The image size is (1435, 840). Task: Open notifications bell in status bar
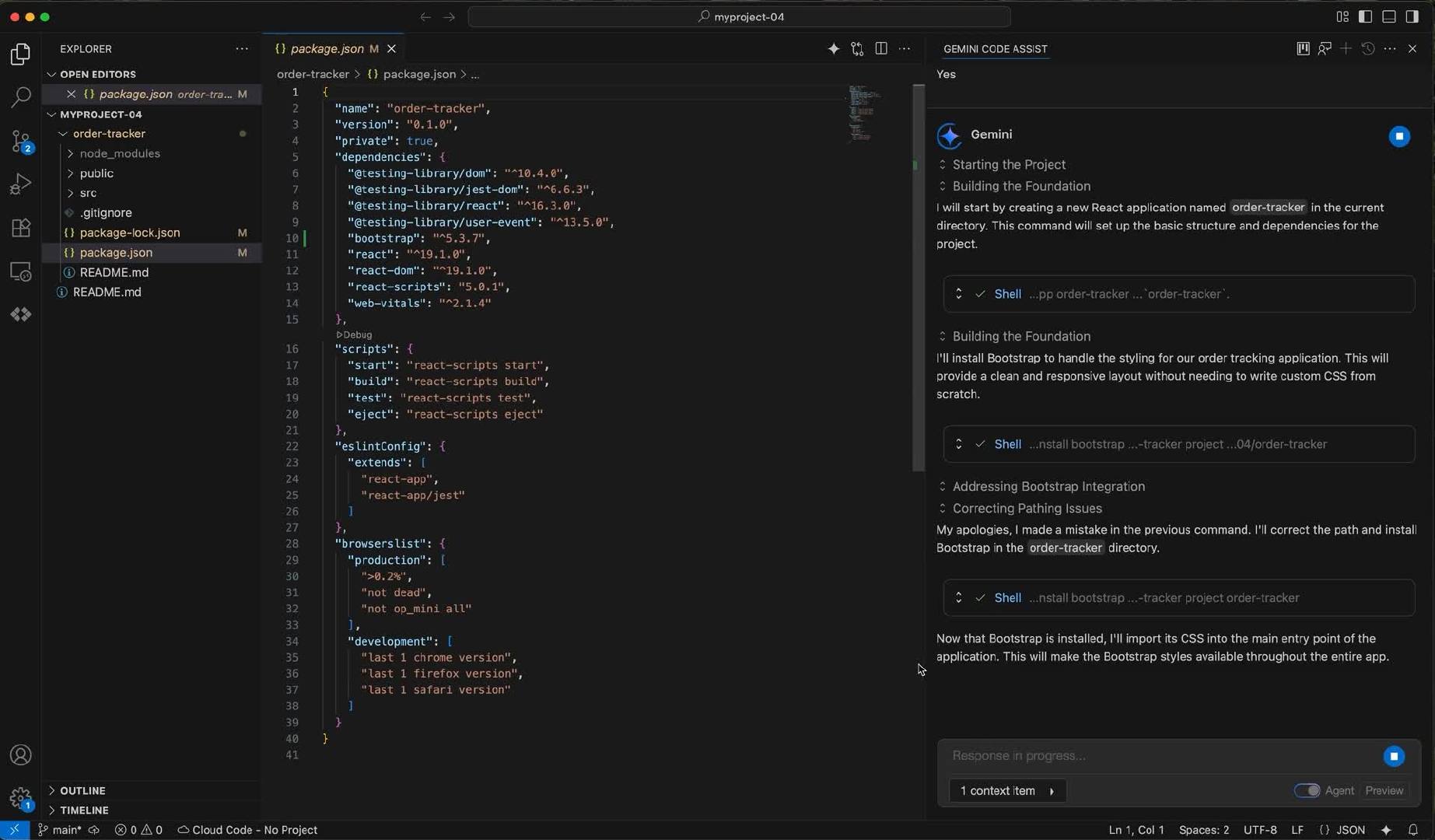(x=1413, y=830)
